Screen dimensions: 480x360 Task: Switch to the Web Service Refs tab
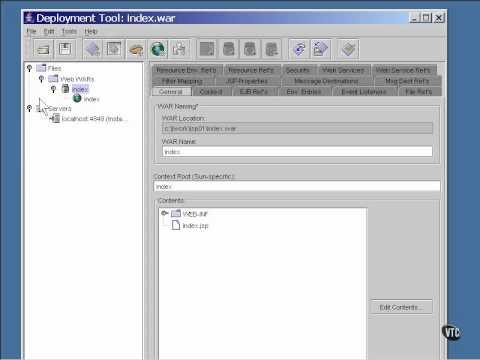[403, 70]
